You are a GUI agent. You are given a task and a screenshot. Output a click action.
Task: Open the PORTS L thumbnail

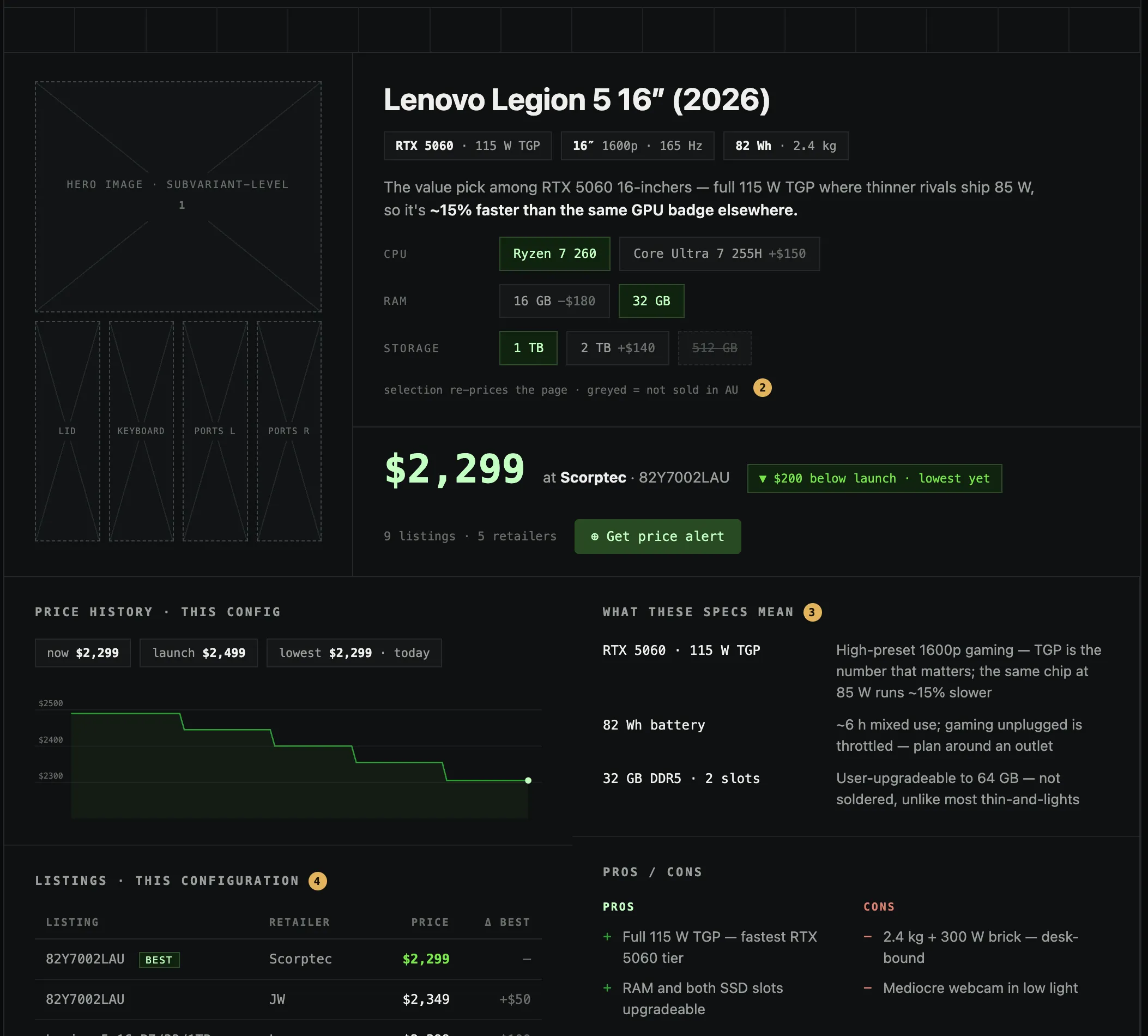point(215,431)
